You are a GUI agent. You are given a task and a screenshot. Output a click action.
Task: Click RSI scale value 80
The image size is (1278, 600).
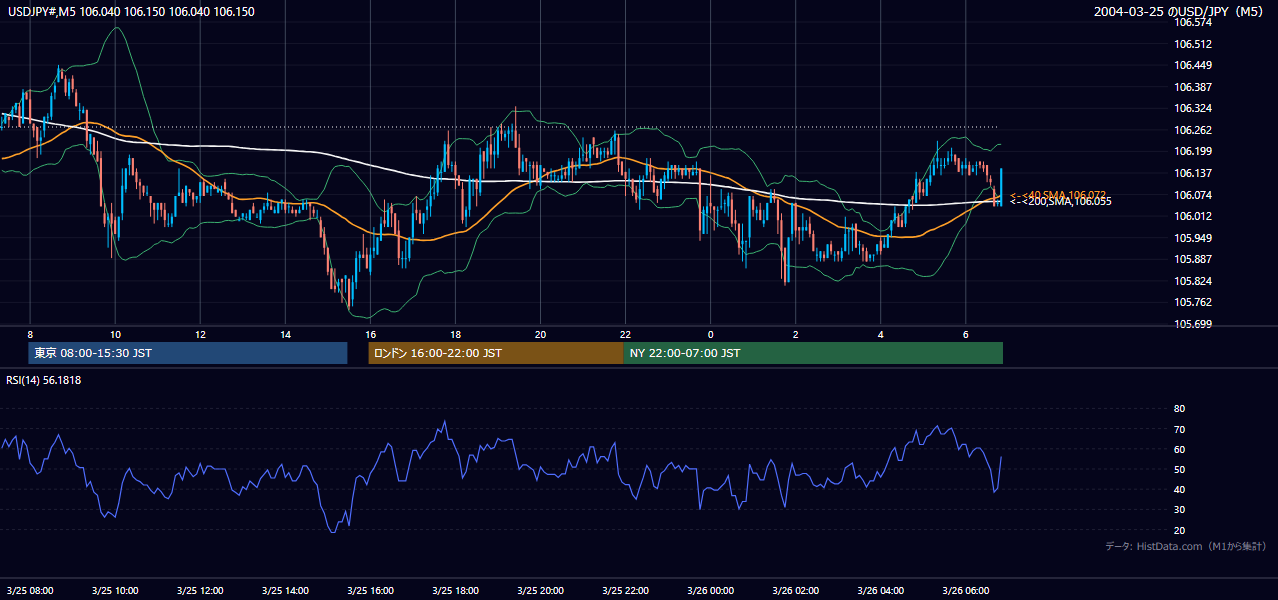[x=1179, y=409]
